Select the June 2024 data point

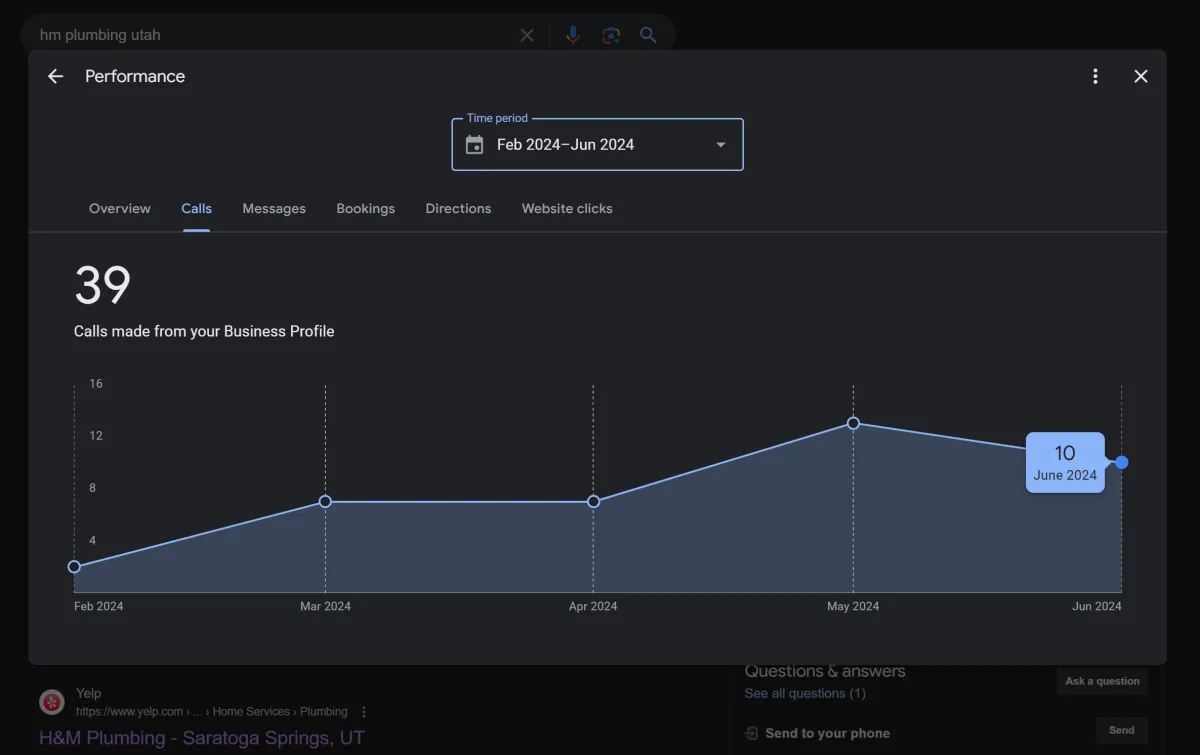pyautogui.click(x=1121, y=462)
